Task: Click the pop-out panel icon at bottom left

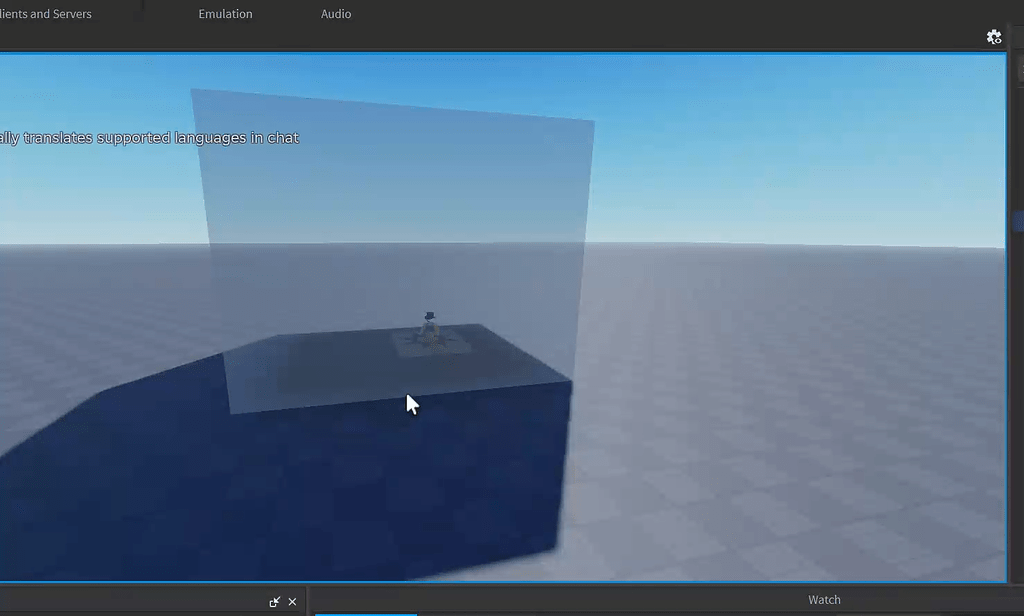Action: (x=275, y=601)
